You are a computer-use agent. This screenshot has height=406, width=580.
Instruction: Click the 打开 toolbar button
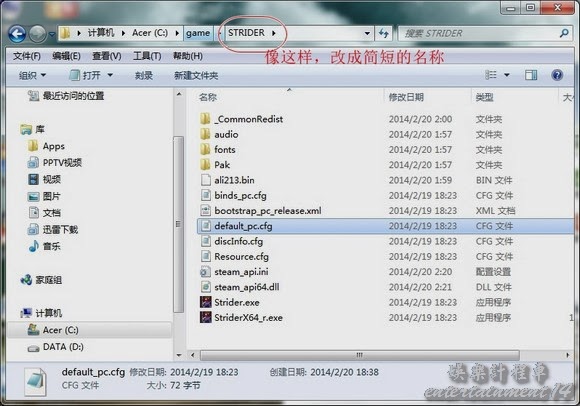coord(86,75)
